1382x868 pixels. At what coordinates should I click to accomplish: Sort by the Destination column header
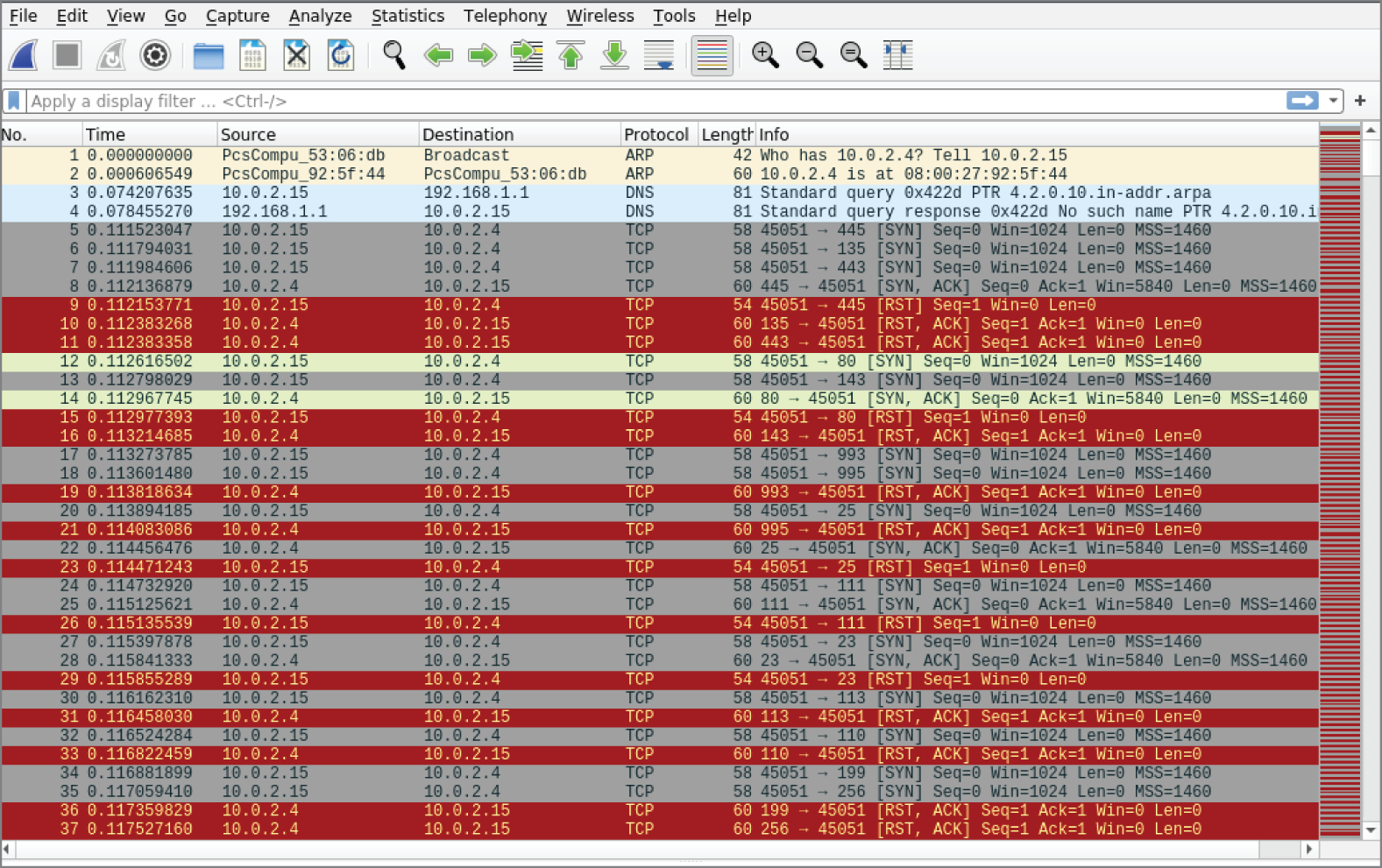pos(520,134)
